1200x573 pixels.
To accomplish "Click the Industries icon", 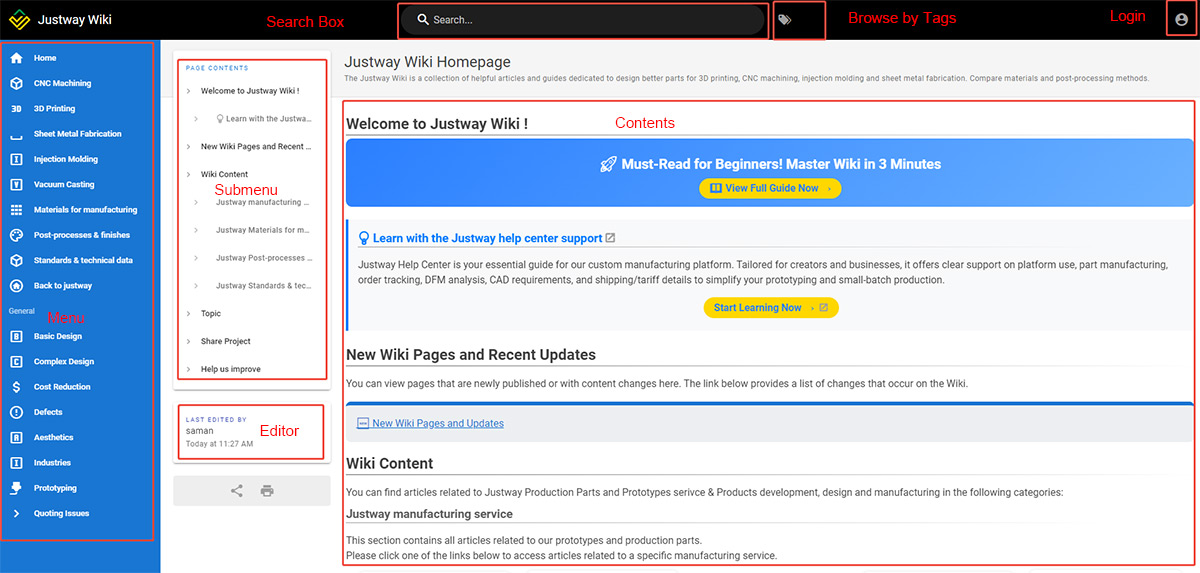I will pos(16,463).
